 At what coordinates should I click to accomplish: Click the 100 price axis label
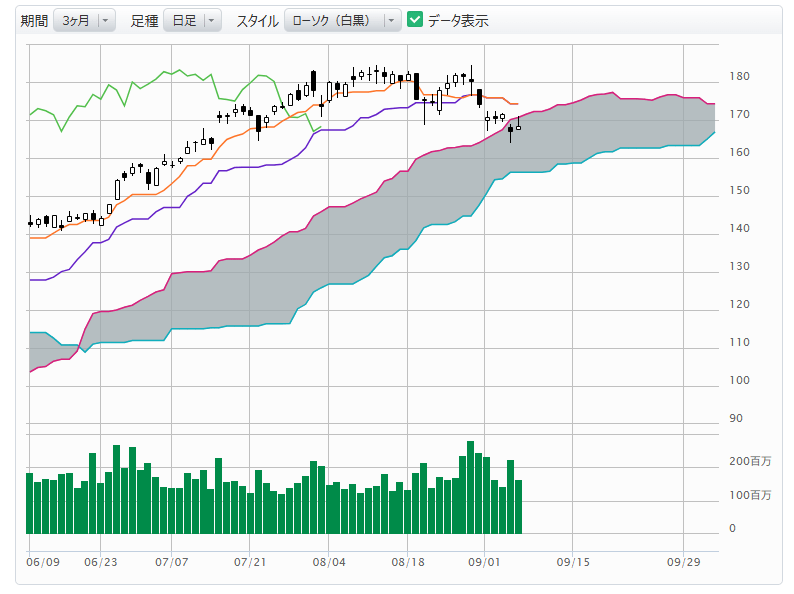pyautogui.click(x=740, y=381)
